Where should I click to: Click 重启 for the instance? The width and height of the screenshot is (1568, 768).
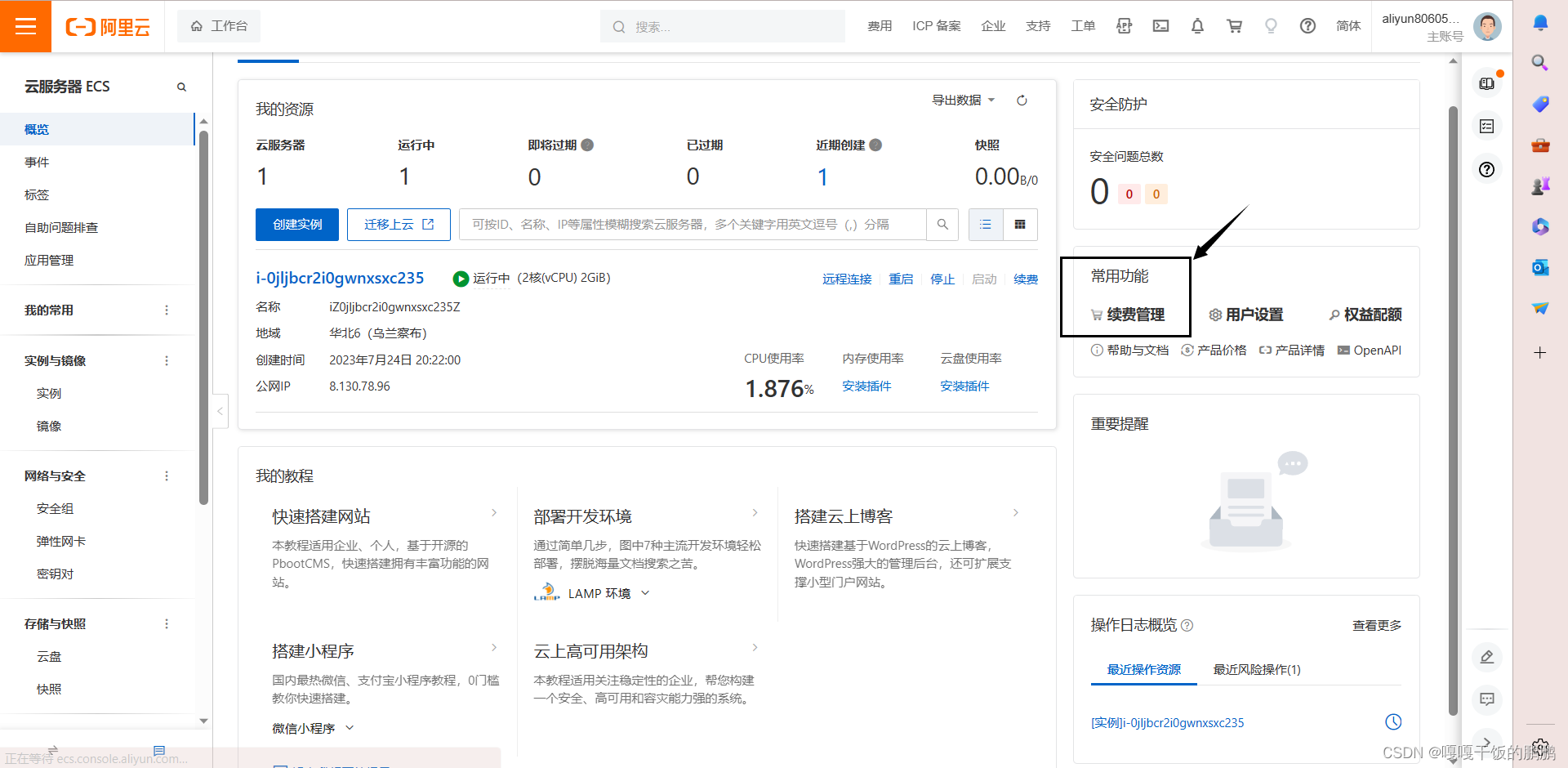coord(901,279)
